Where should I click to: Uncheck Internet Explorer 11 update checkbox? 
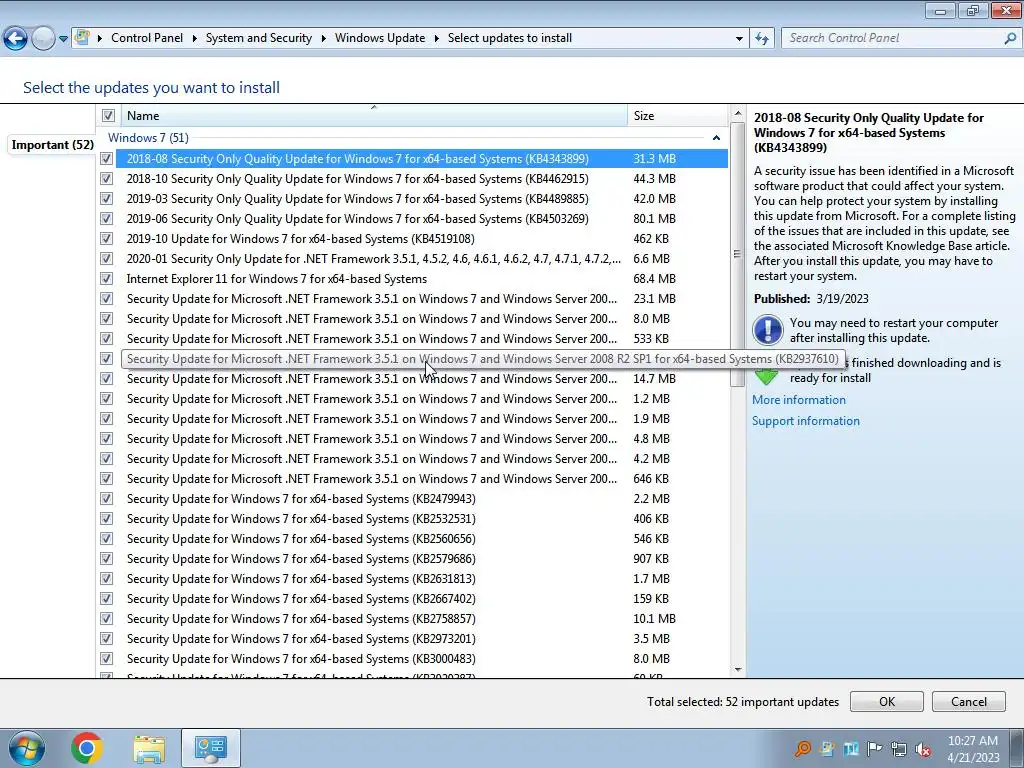coord(106,279)
